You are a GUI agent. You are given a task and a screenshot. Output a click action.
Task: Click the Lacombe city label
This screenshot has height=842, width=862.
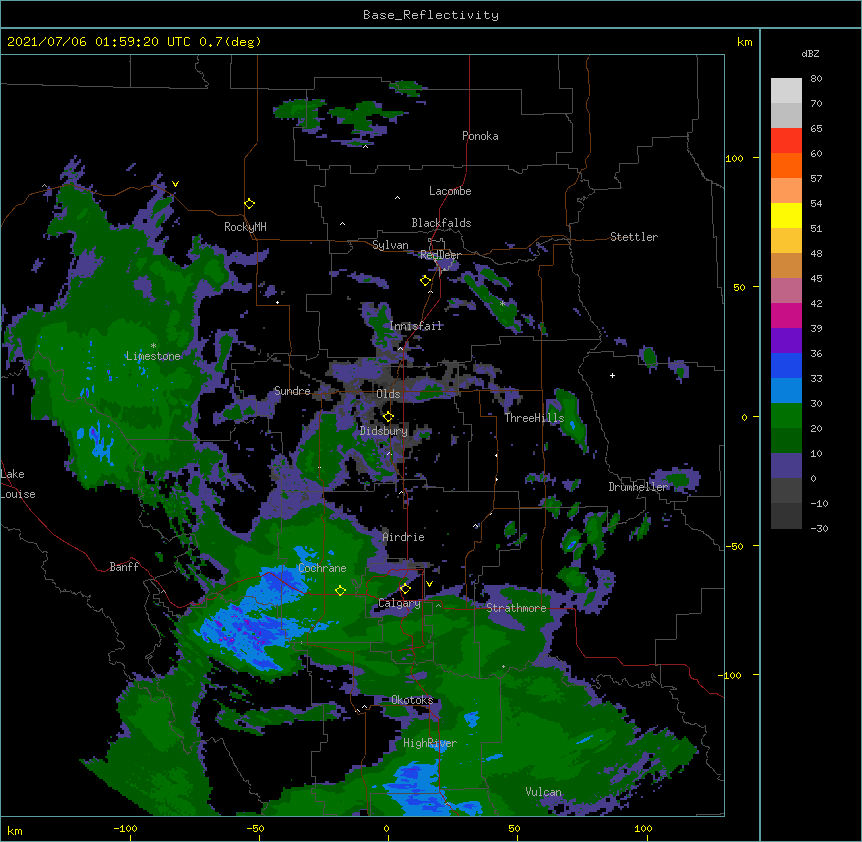(450, 191)
